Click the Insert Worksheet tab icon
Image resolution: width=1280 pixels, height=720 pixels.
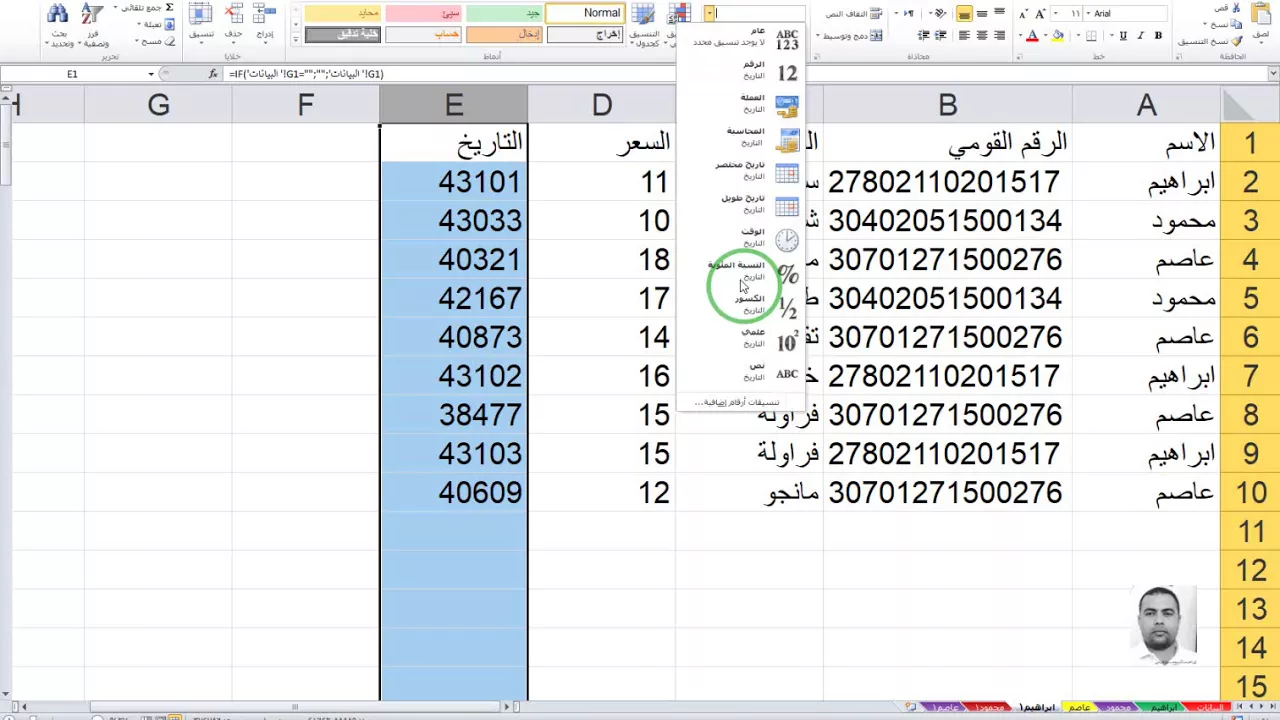[x=911, y=707]
